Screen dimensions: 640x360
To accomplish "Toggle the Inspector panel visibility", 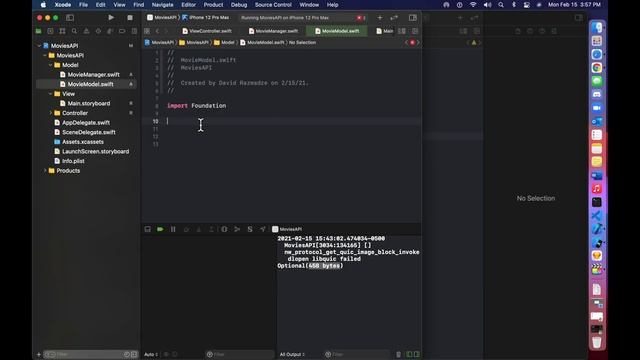I will pyautogui.click(x=413, y=18).
